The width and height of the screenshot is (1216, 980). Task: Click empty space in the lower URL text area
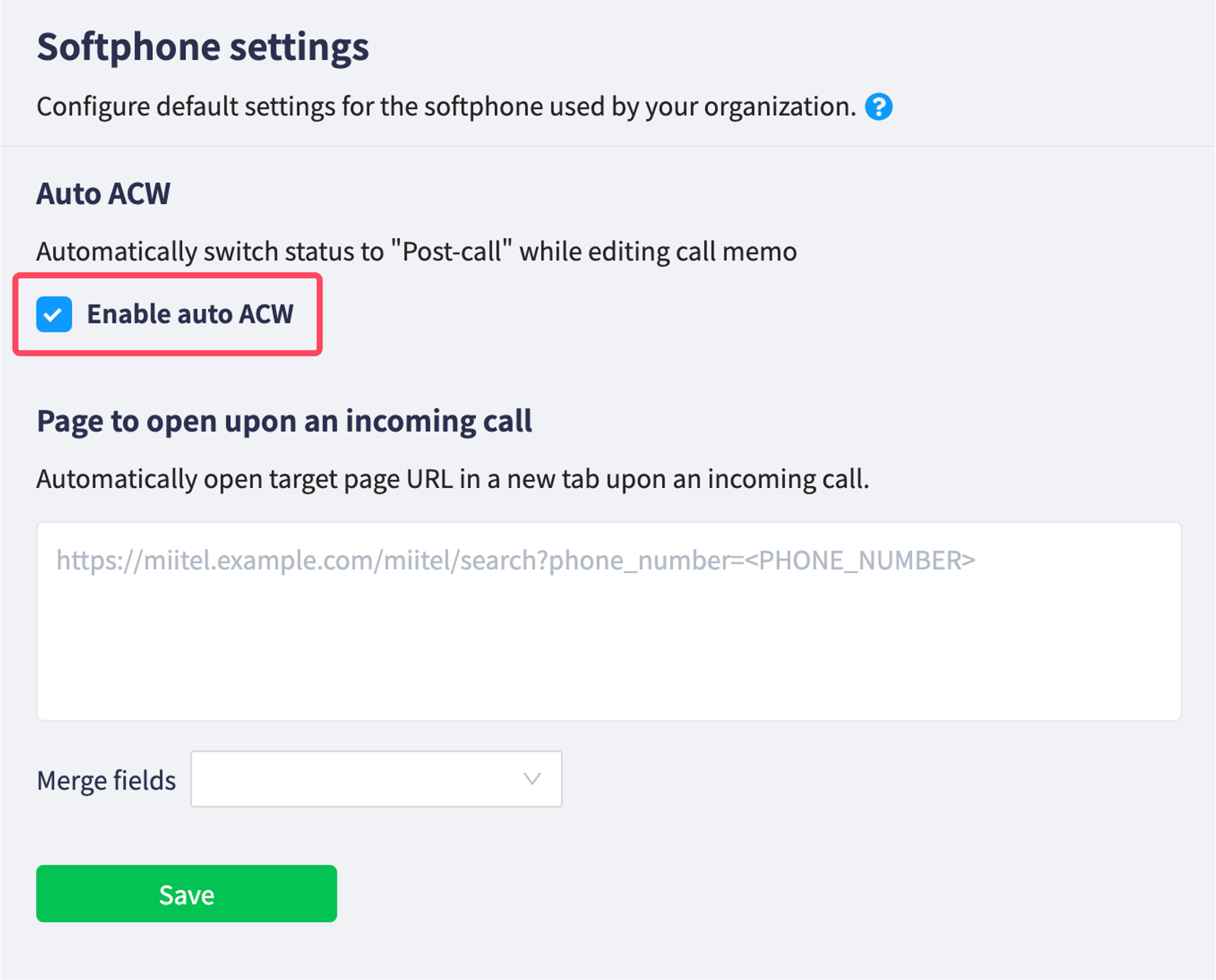coord(609,661)
